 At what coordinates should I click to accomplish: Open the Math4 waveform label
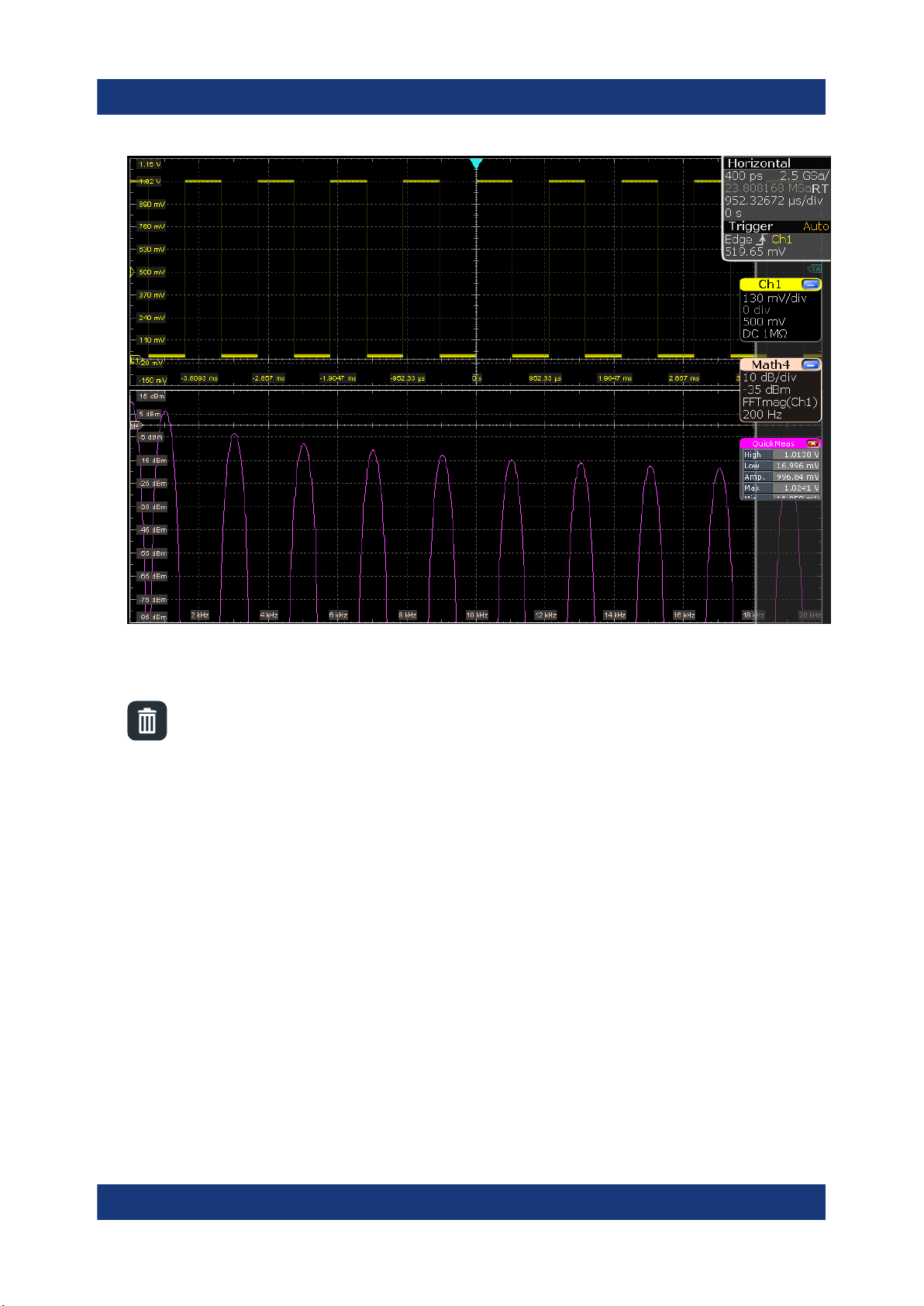pos(771,364)
